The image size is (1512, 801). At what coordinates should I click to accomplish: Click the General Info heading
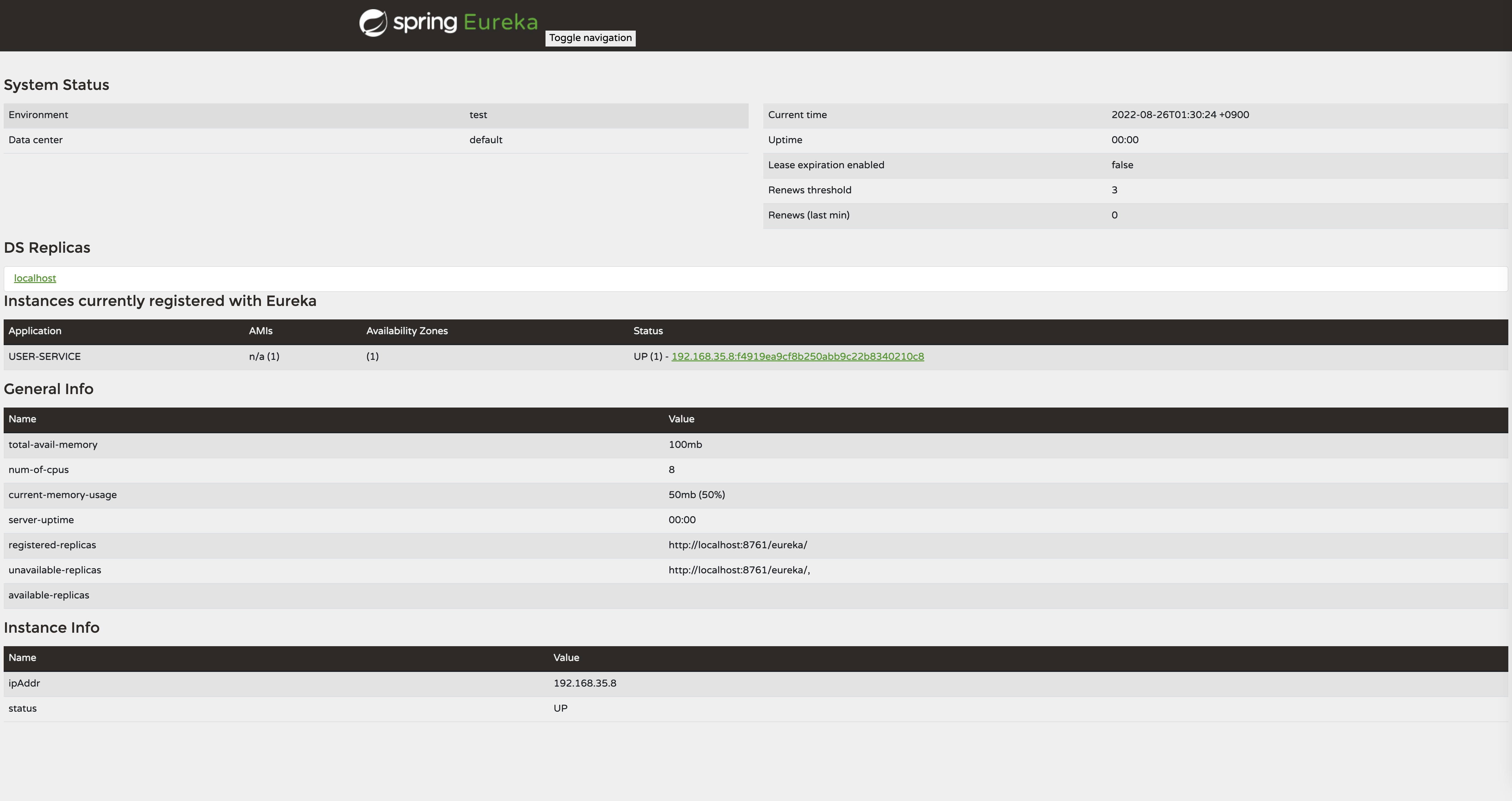(49, 389)
